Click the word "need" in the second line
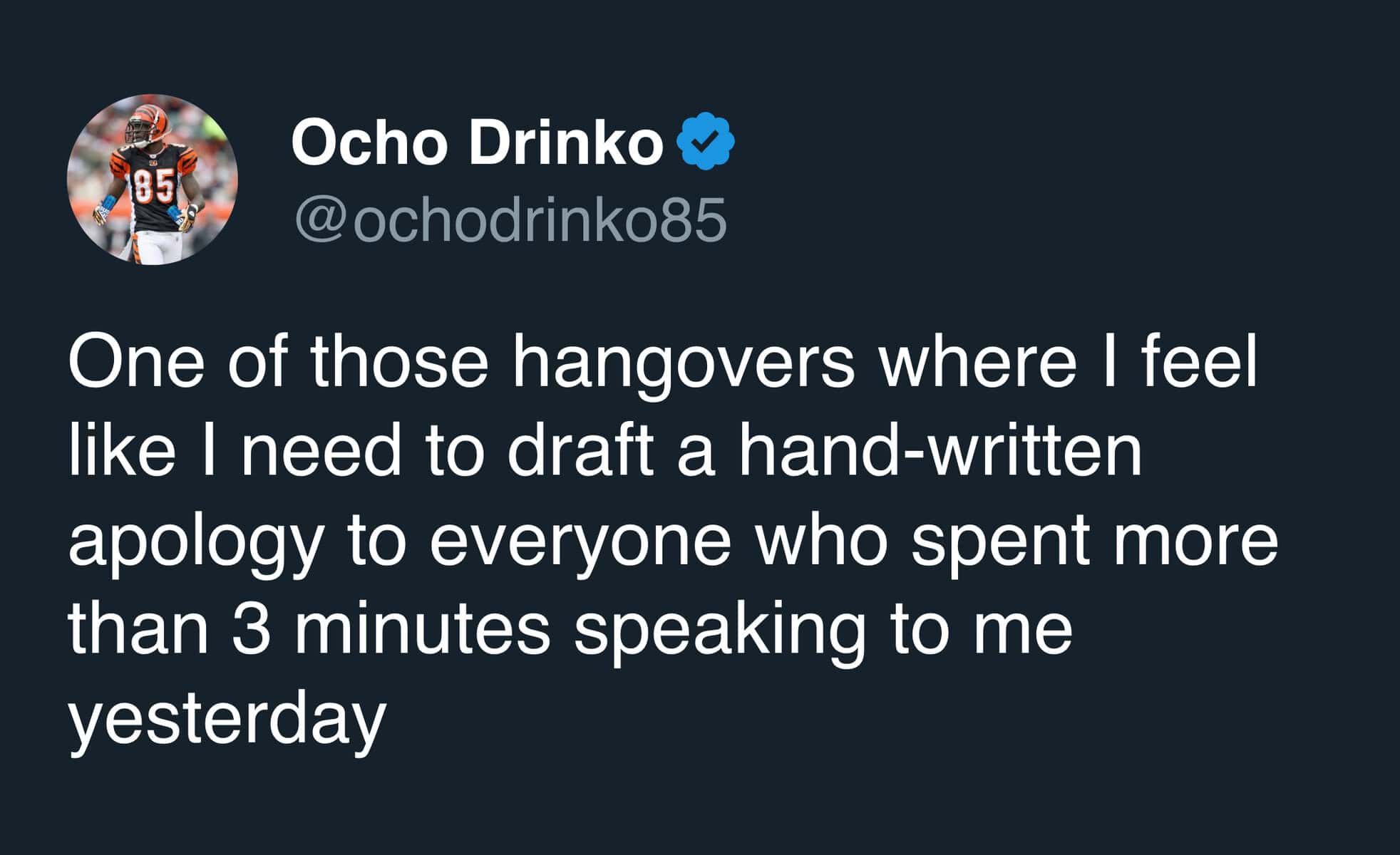1400x855 pixels. click(322, 452)
